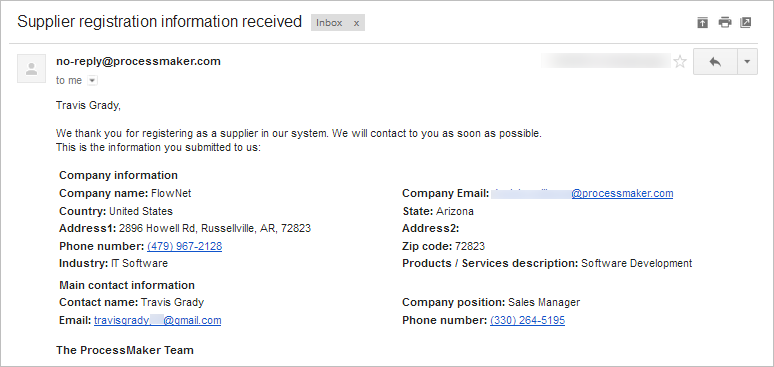
Task: Open the email in a new window
Action: pyautogui.click(x=746, y=22)
